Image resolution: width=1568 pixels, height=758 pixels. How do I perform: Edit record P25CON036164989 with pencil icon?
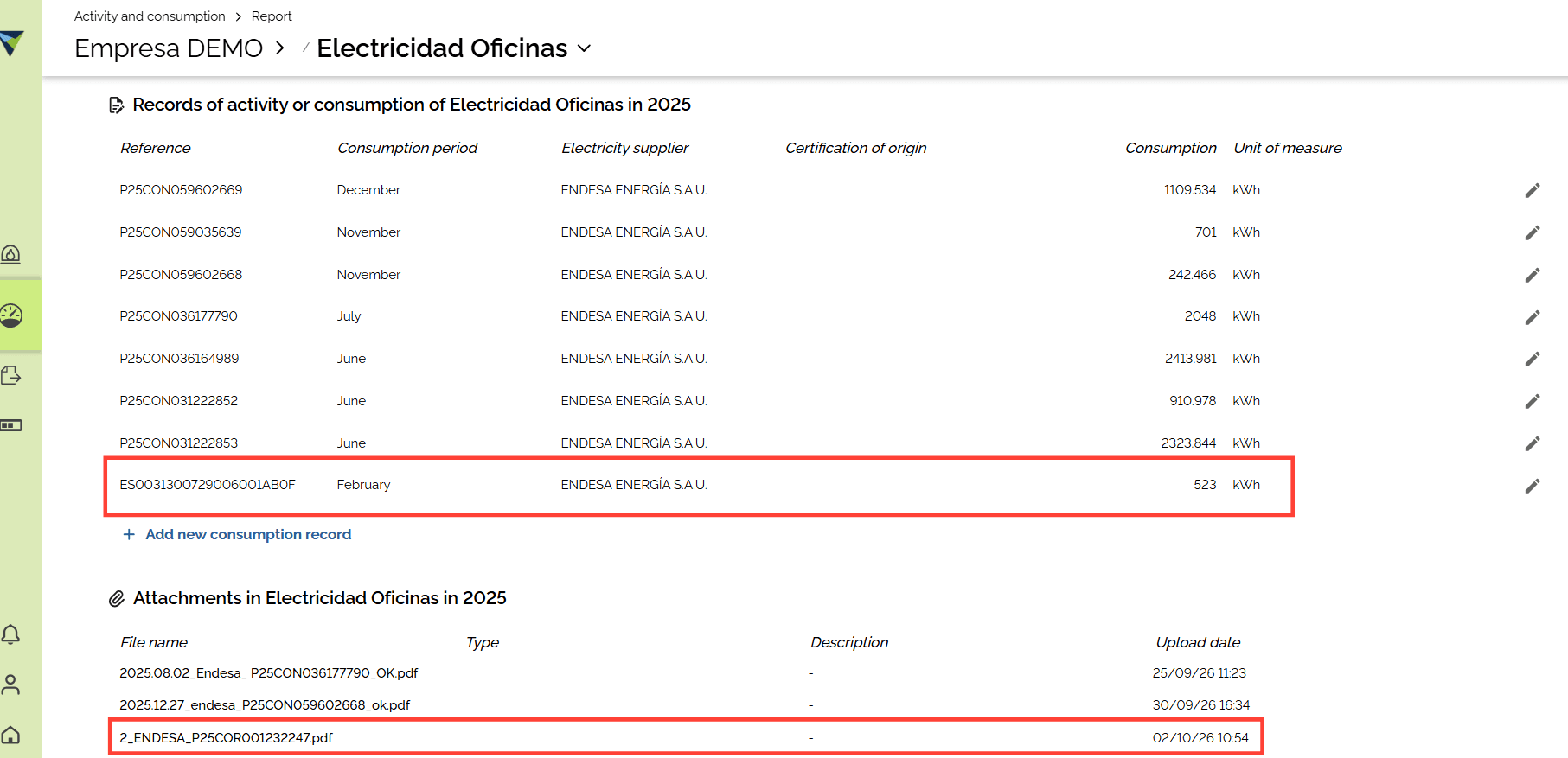pos(1532,359)
